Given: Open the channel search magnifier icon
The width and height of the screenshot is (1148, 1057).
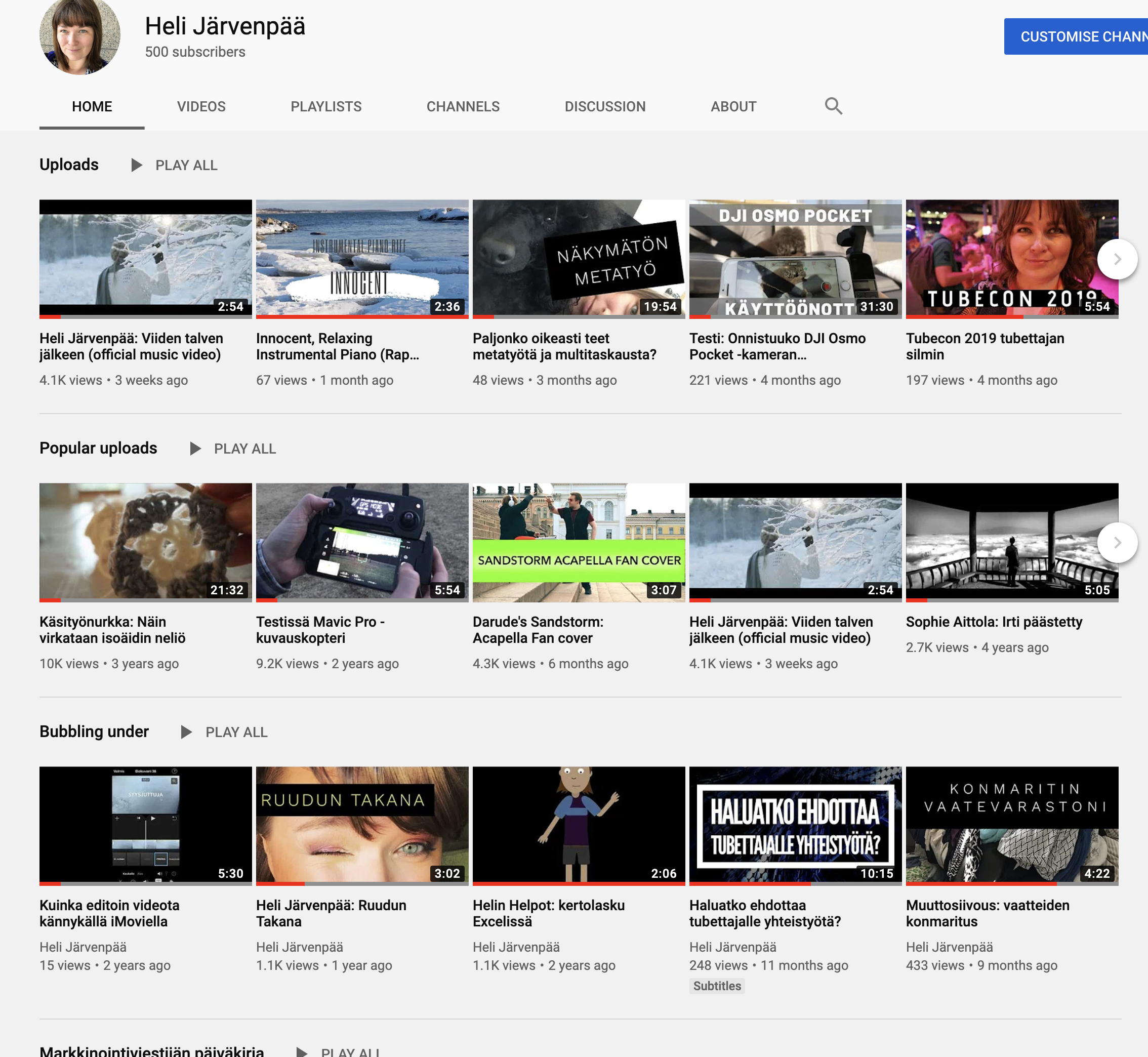Looking at the screenshot, I should (833, 106).
